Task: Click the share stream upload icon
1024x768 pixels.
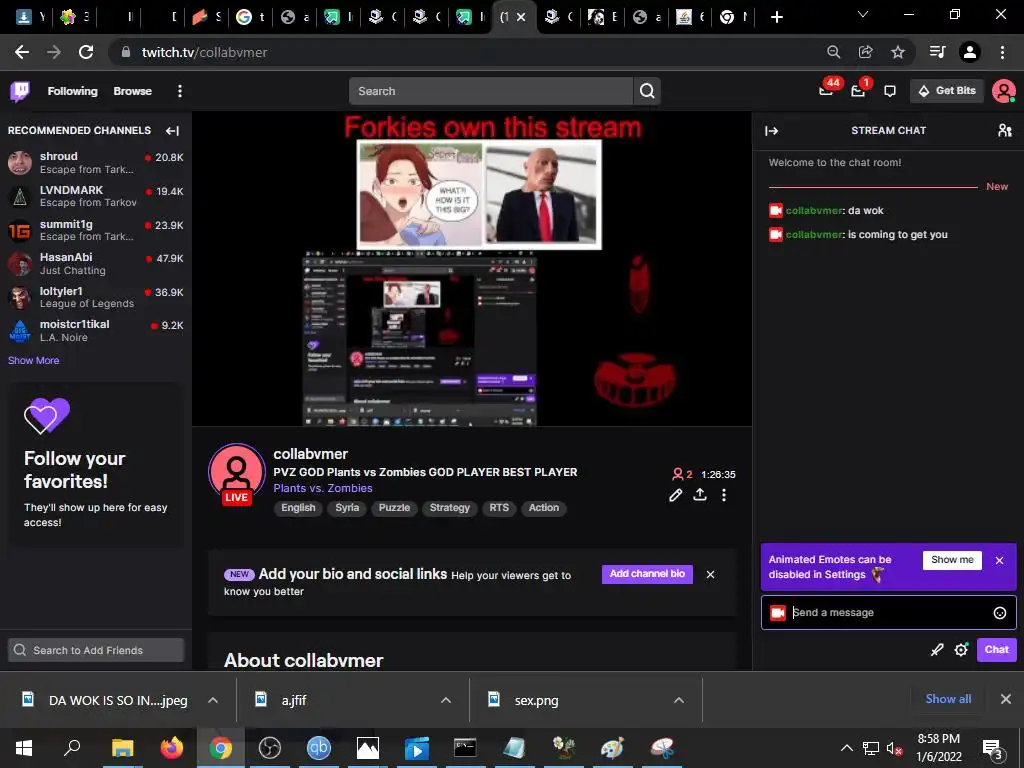Action: [x=700, y=494]
